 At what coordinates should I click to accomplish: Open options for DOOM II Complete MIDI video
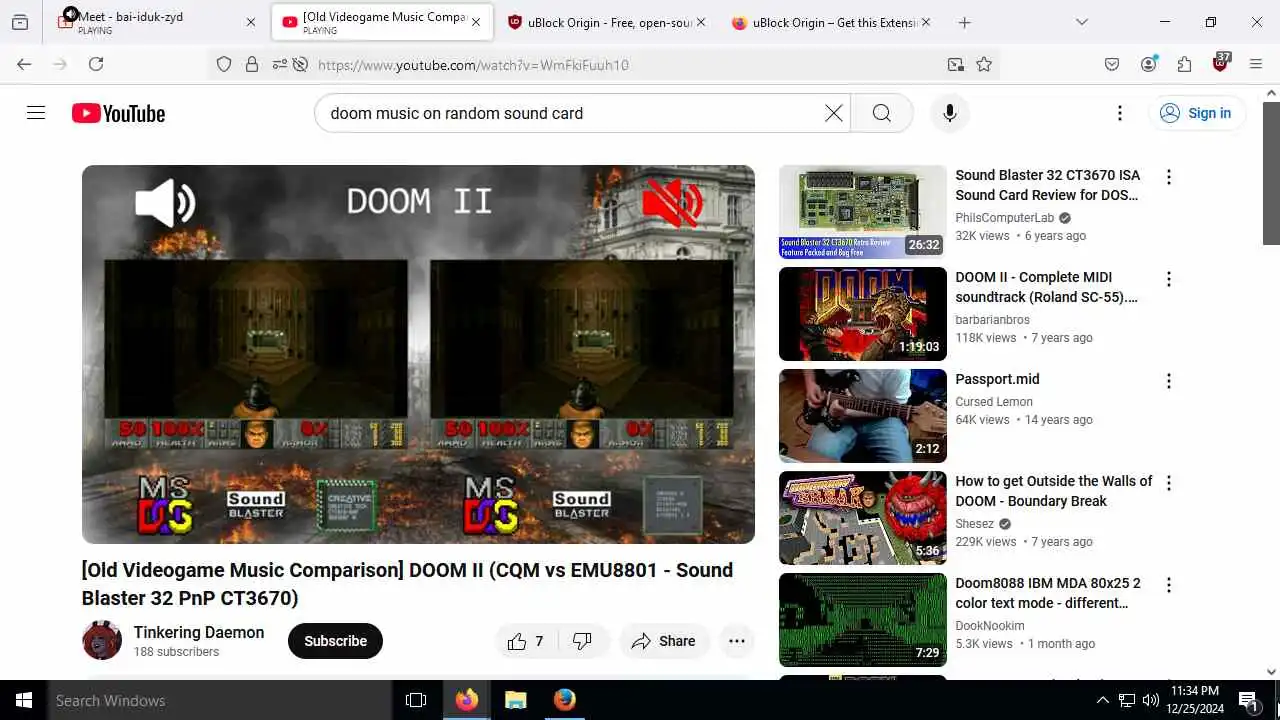click(1168, 279)
